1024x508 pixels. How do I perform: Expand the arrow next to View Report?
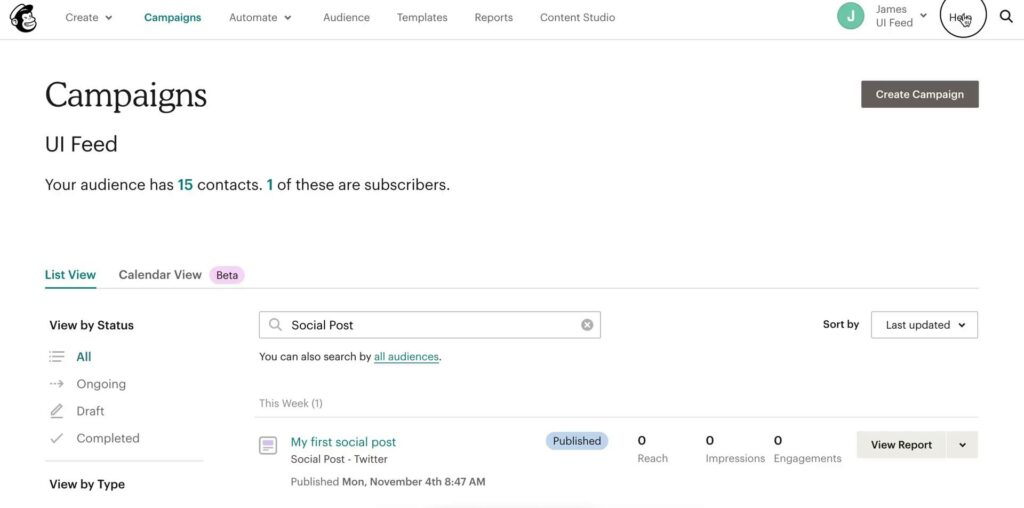tap(962, 445)
